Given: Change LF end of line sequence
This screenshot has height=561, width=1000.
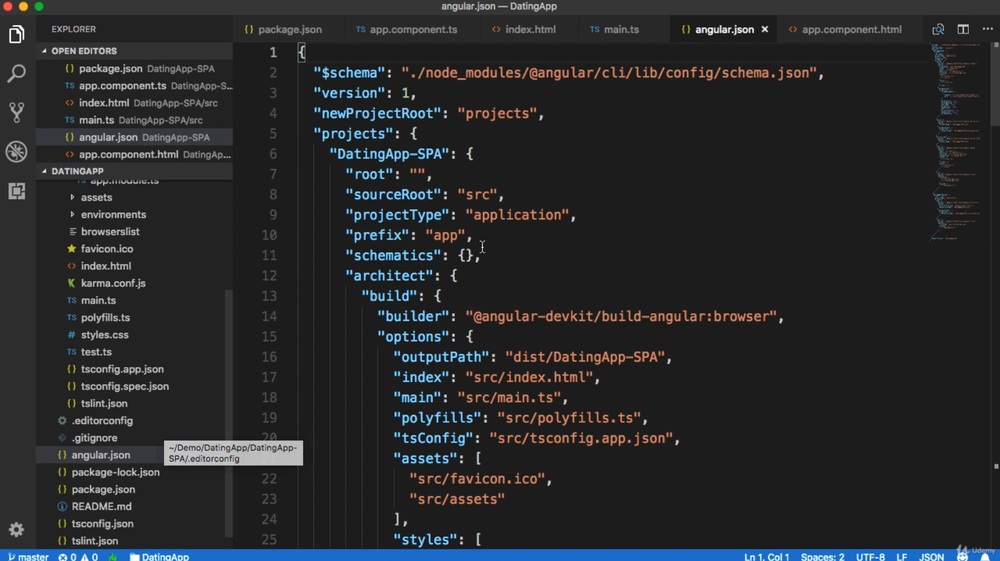Looking at the screenshot, I should (902, 557).
